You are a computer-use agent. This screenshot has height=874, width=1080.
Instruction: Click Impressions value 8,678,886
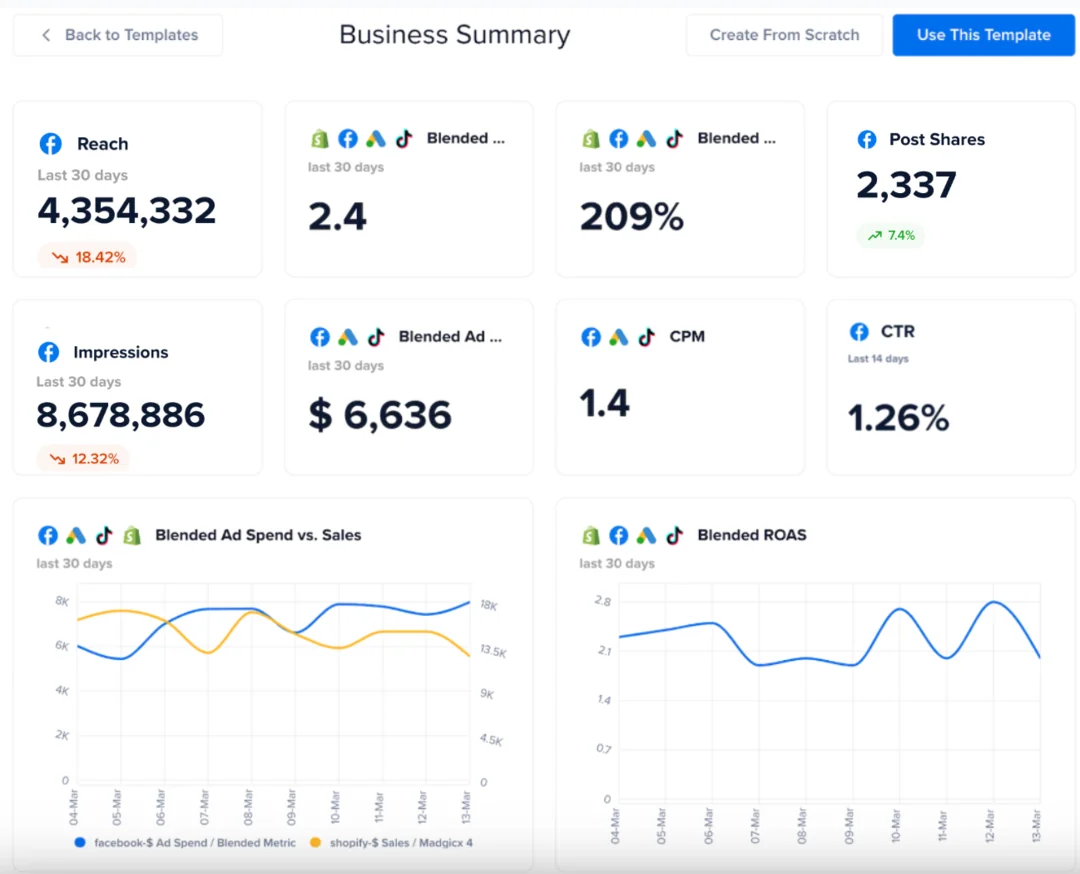pos(121,415)
